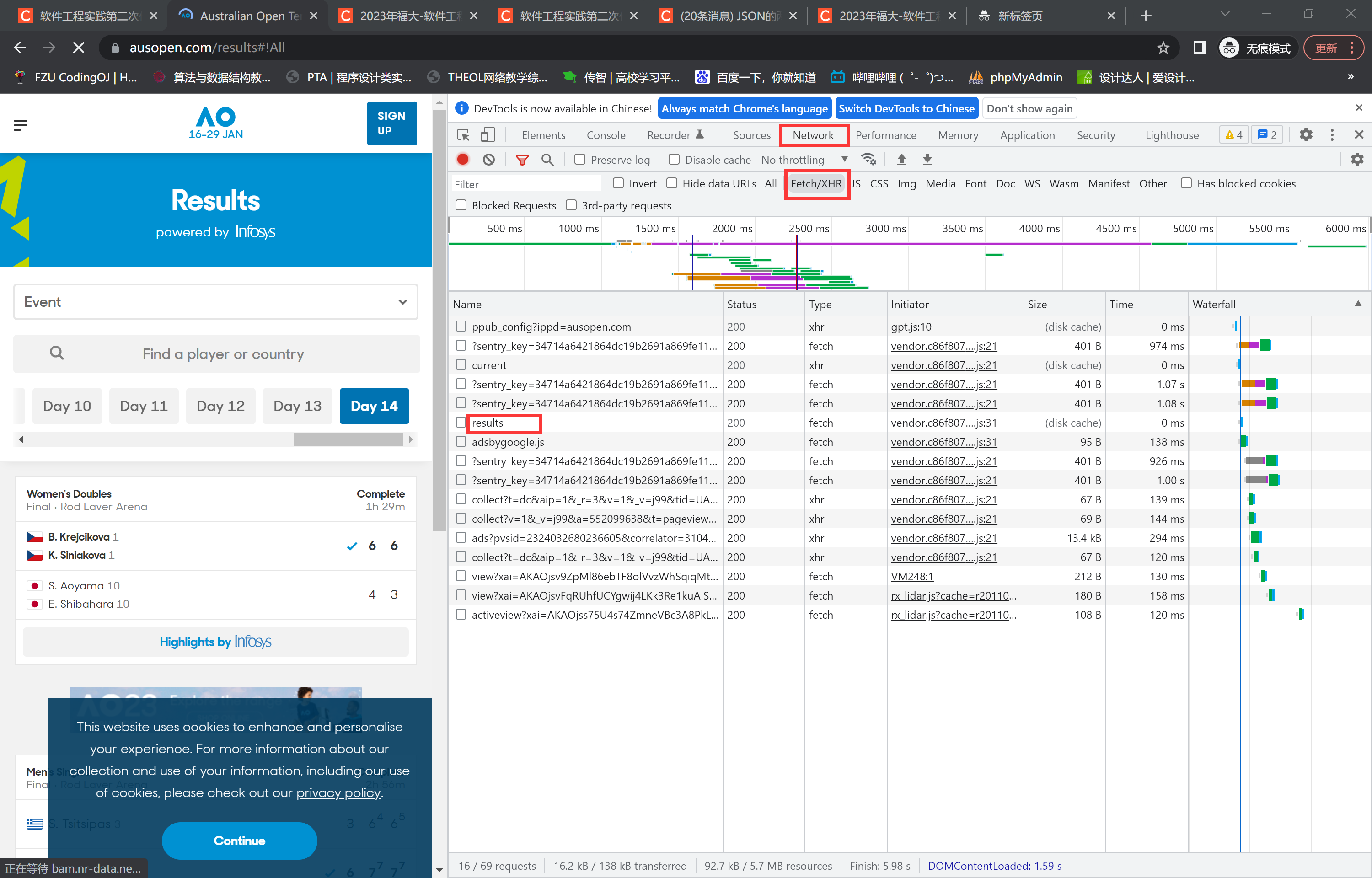The height and width of the screenshot is (878, 1372).
Task: Open the gpt.js:10 initiator link
Action: (911, 327)
